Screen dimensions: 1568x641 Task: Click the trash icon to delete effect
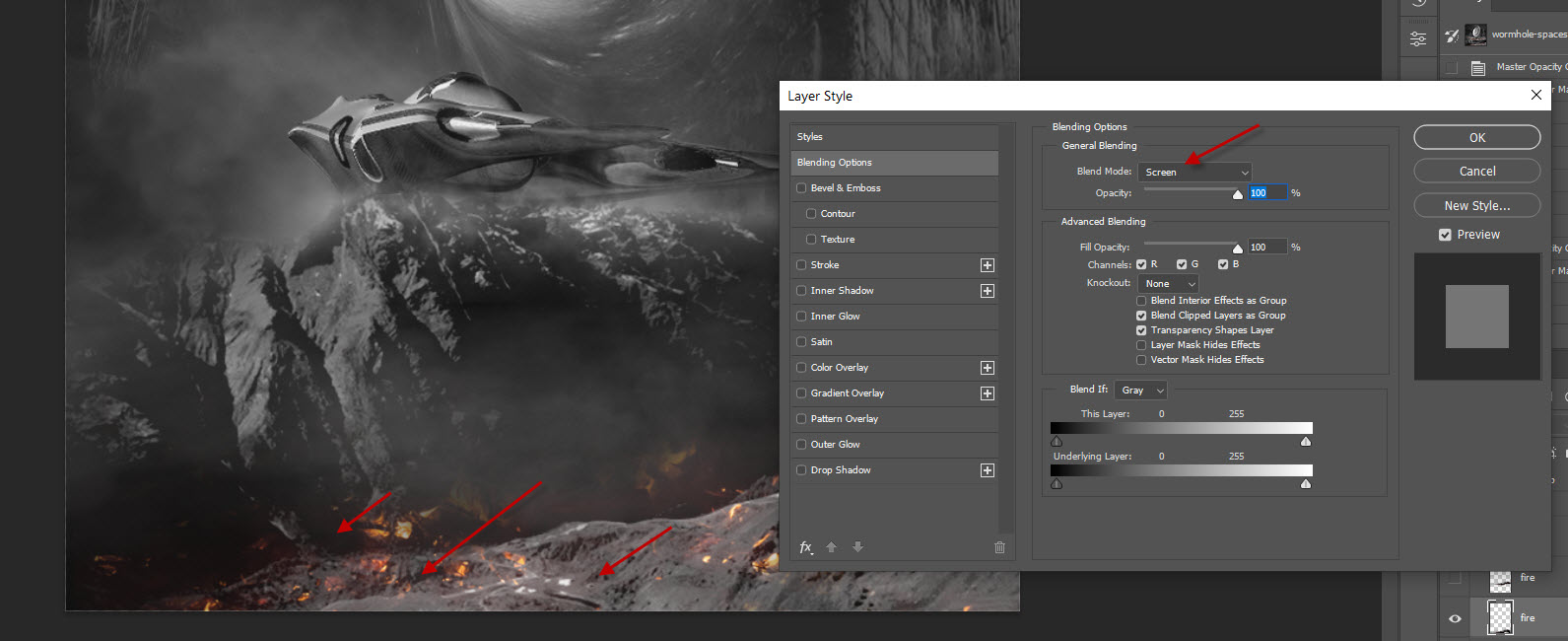(999, 547)
